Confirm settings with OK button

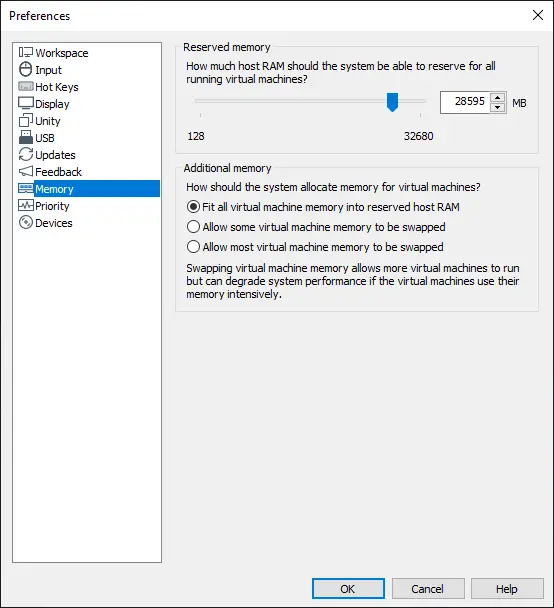[348, 589]
